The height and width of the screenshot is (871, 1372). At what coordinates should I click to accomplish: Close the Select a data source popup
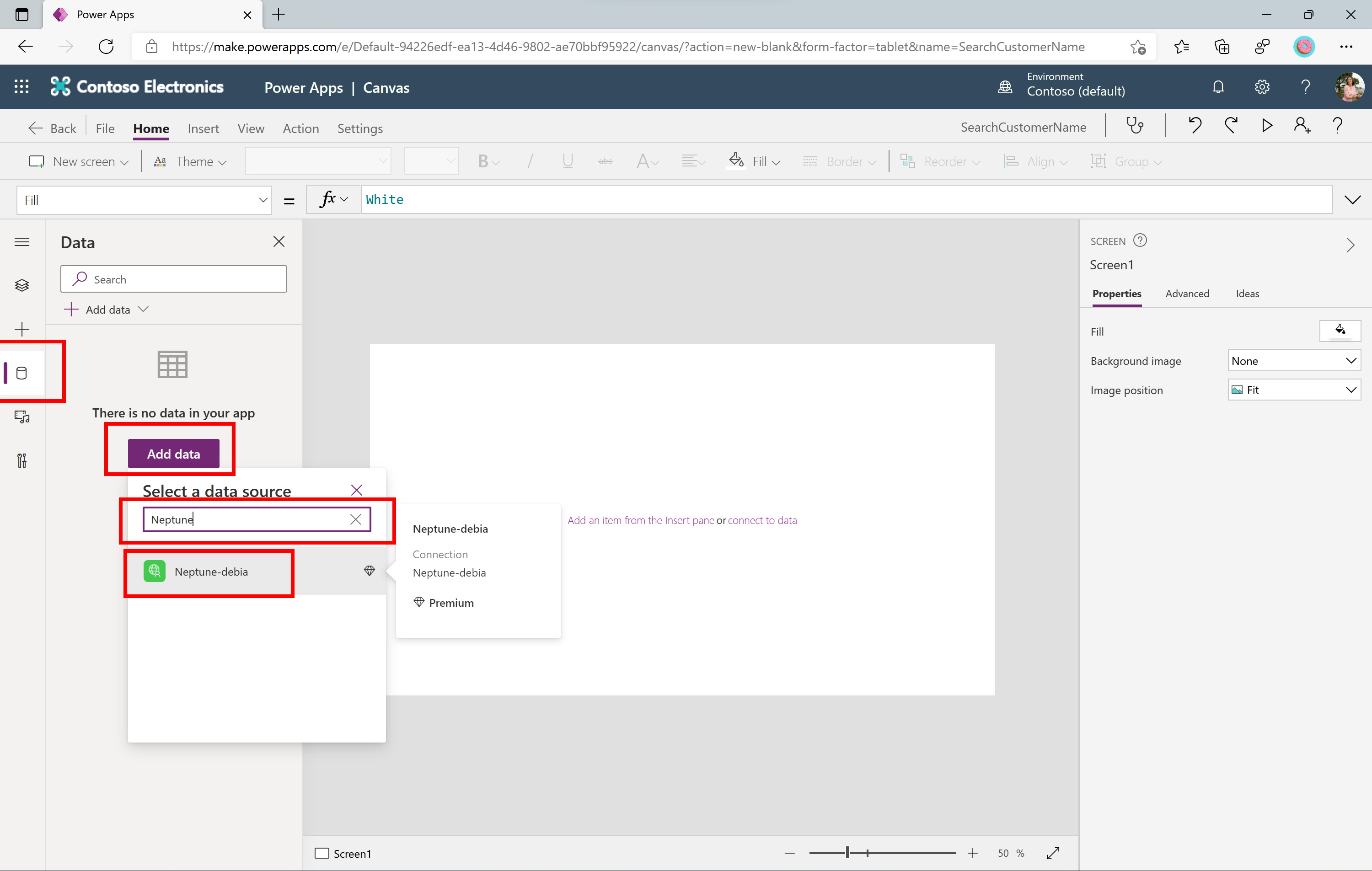click(357, 490)
